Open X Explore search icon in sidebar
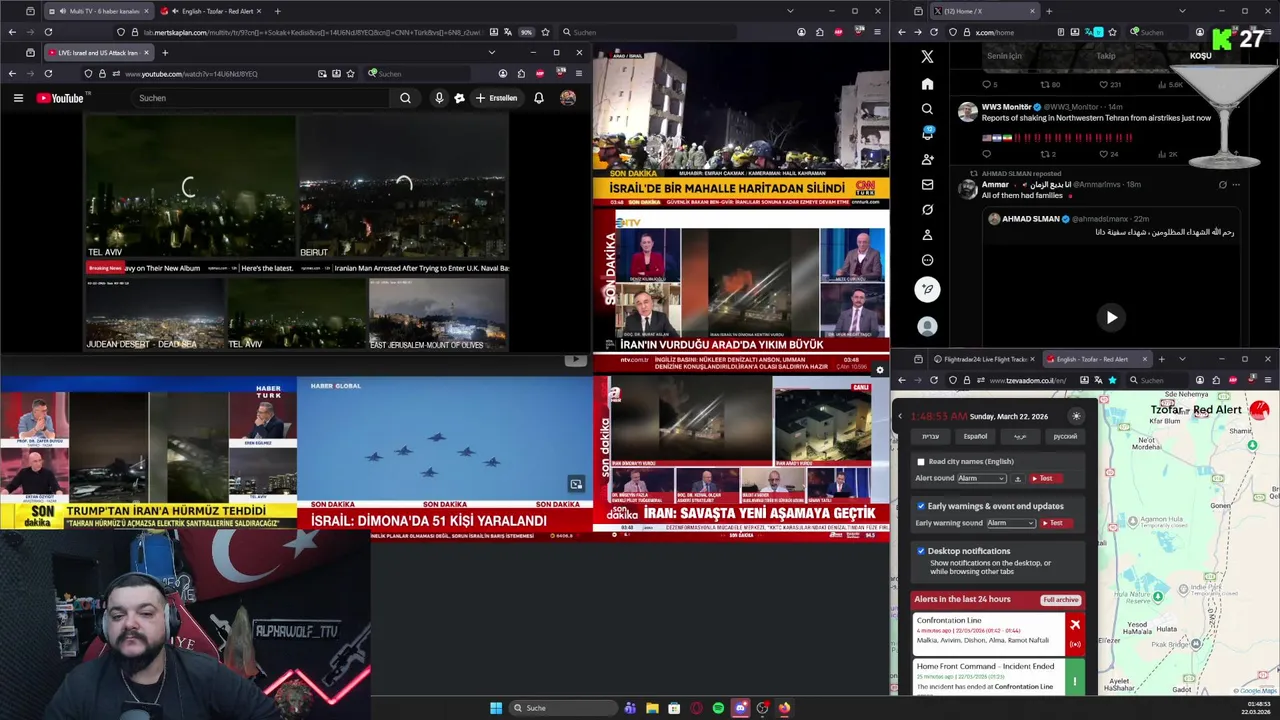This screenshot has height=720, width=1280. [927, 109]
